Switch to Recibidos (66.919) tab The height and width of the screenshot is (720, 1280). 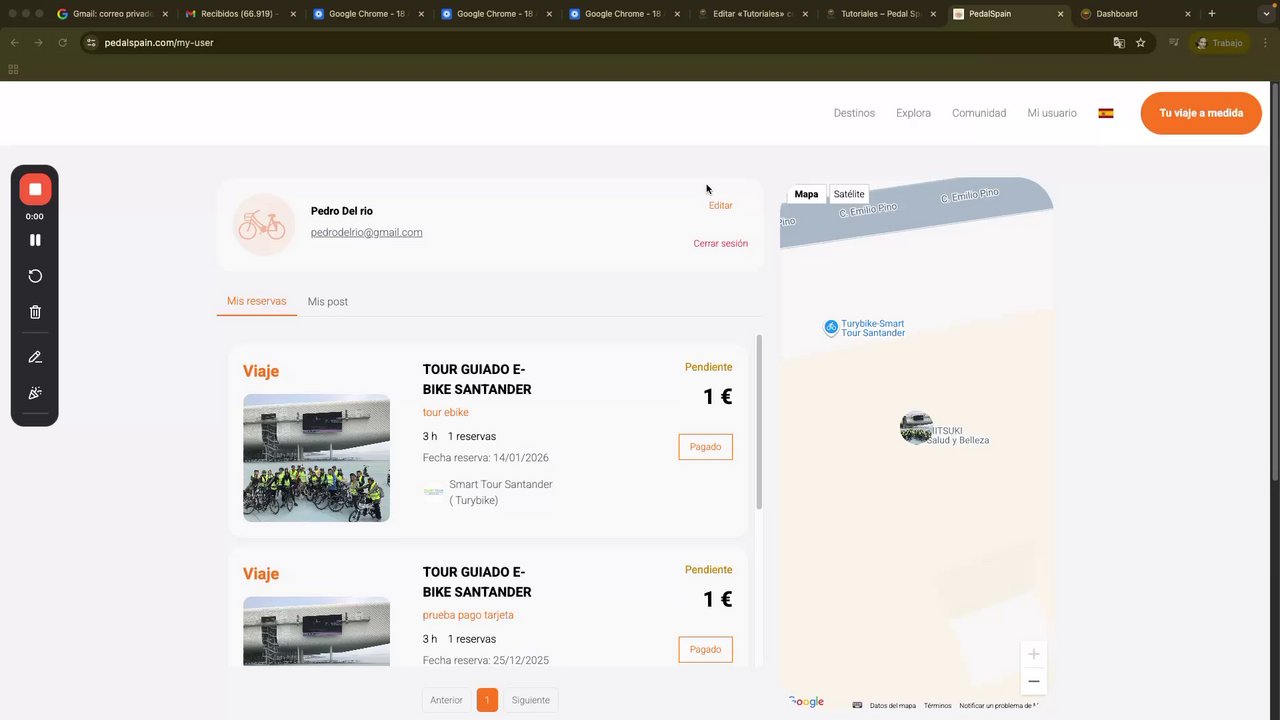239,14
